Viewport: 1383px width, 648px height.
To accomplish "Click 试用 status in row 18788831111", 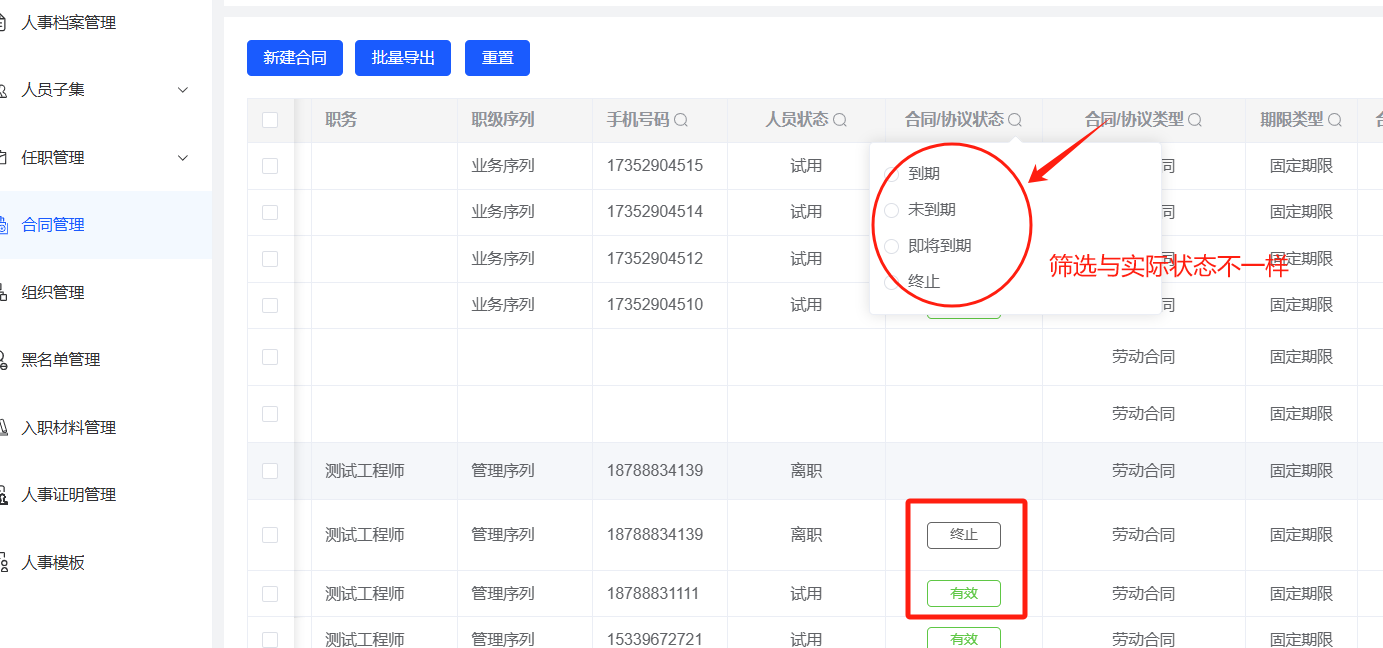I will tap(806, 594).
